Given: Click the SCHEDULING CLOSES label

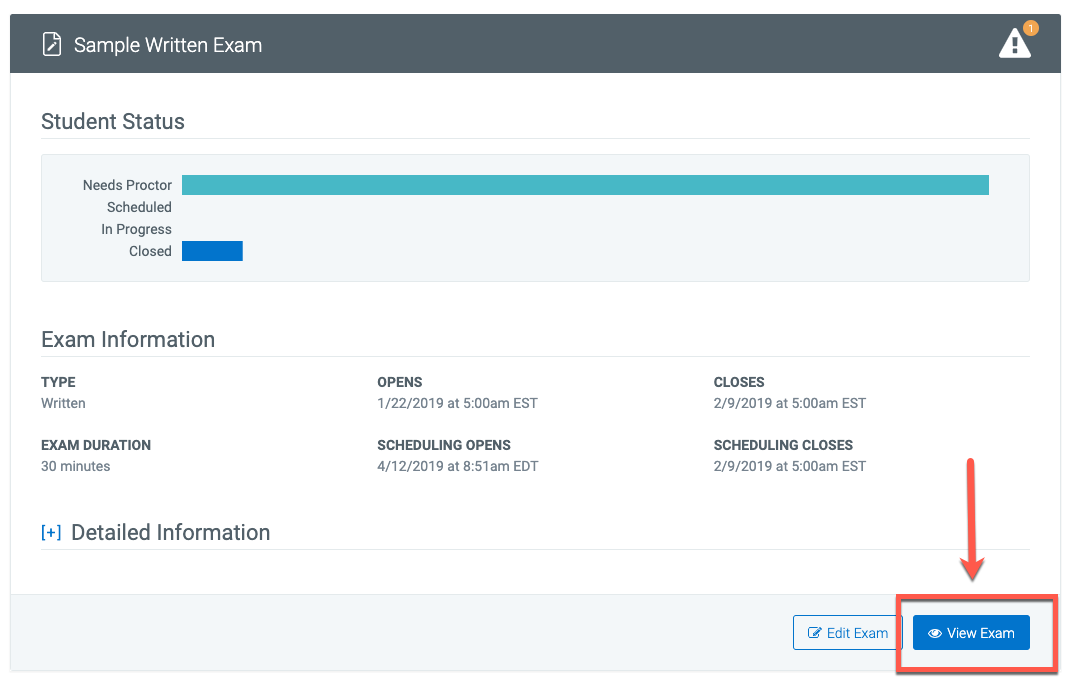Looking at the screenshot, I should coord(783,445).
